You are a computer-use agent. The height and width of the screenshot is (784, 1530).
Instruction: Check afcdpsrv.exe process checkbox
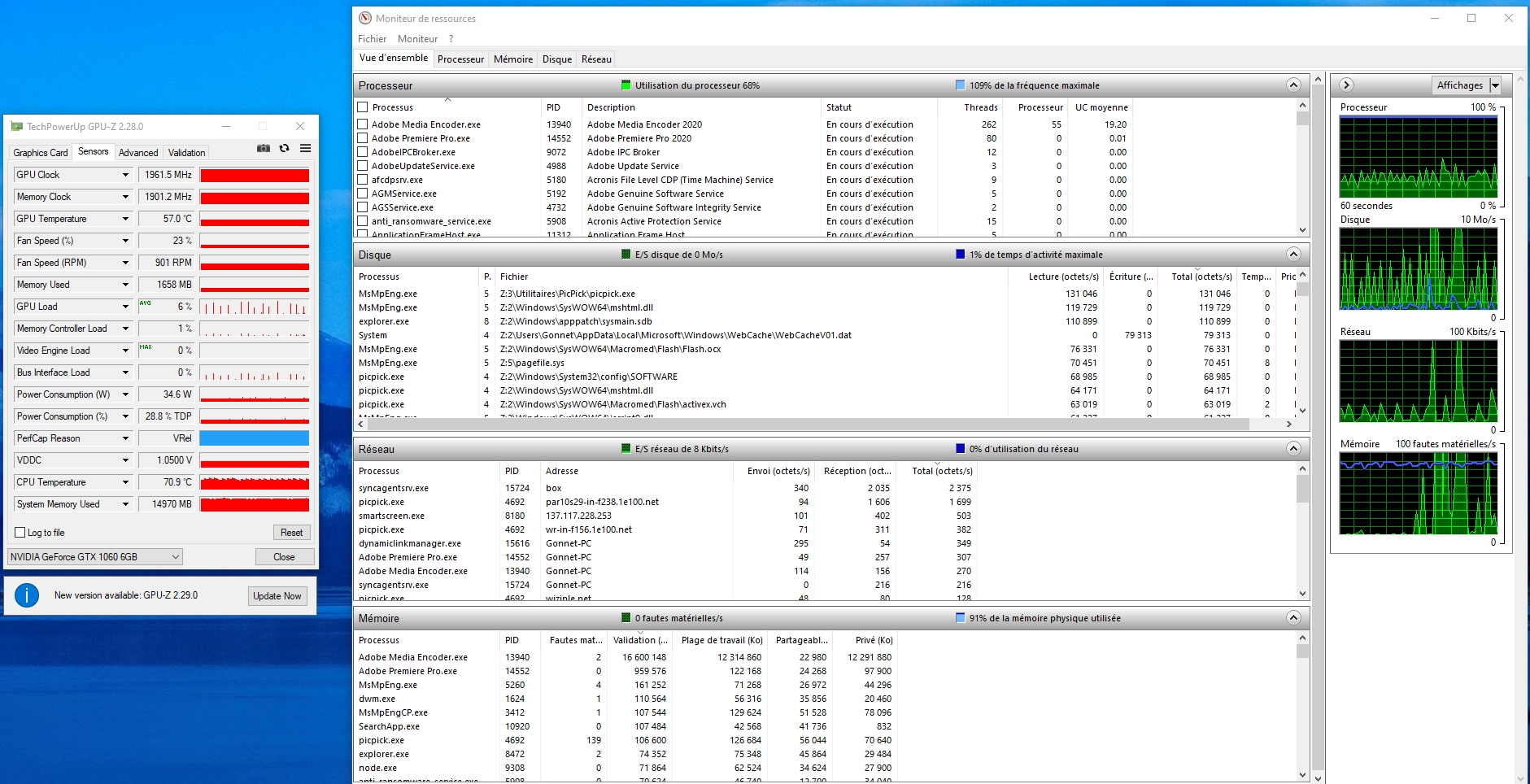pyautogui.click(x=363, y=180)
